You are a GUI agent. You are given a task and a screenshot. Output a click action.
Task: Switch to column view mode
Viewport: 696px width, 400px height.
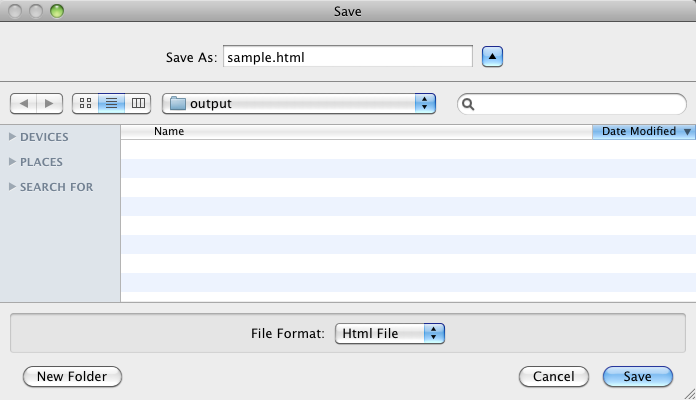click(x=138, y=103)
